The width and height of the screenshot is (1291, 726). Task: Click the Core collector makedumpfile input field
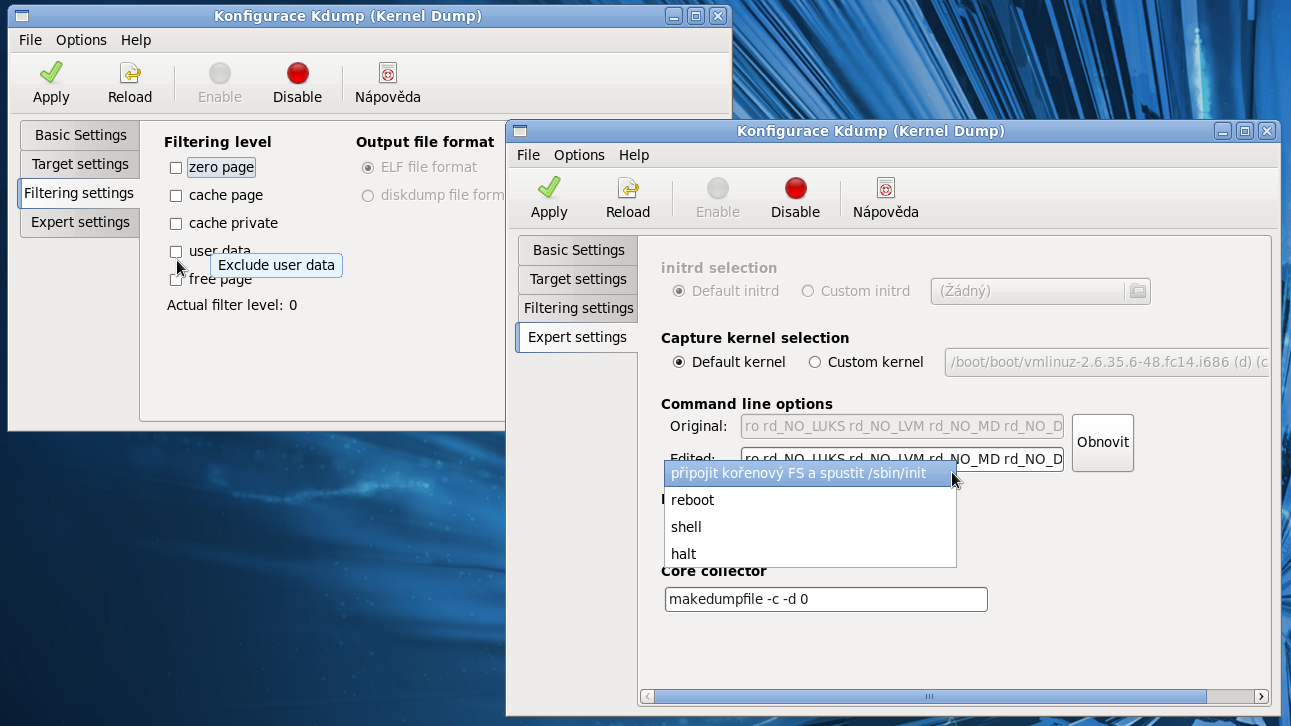tap(826, 599)
